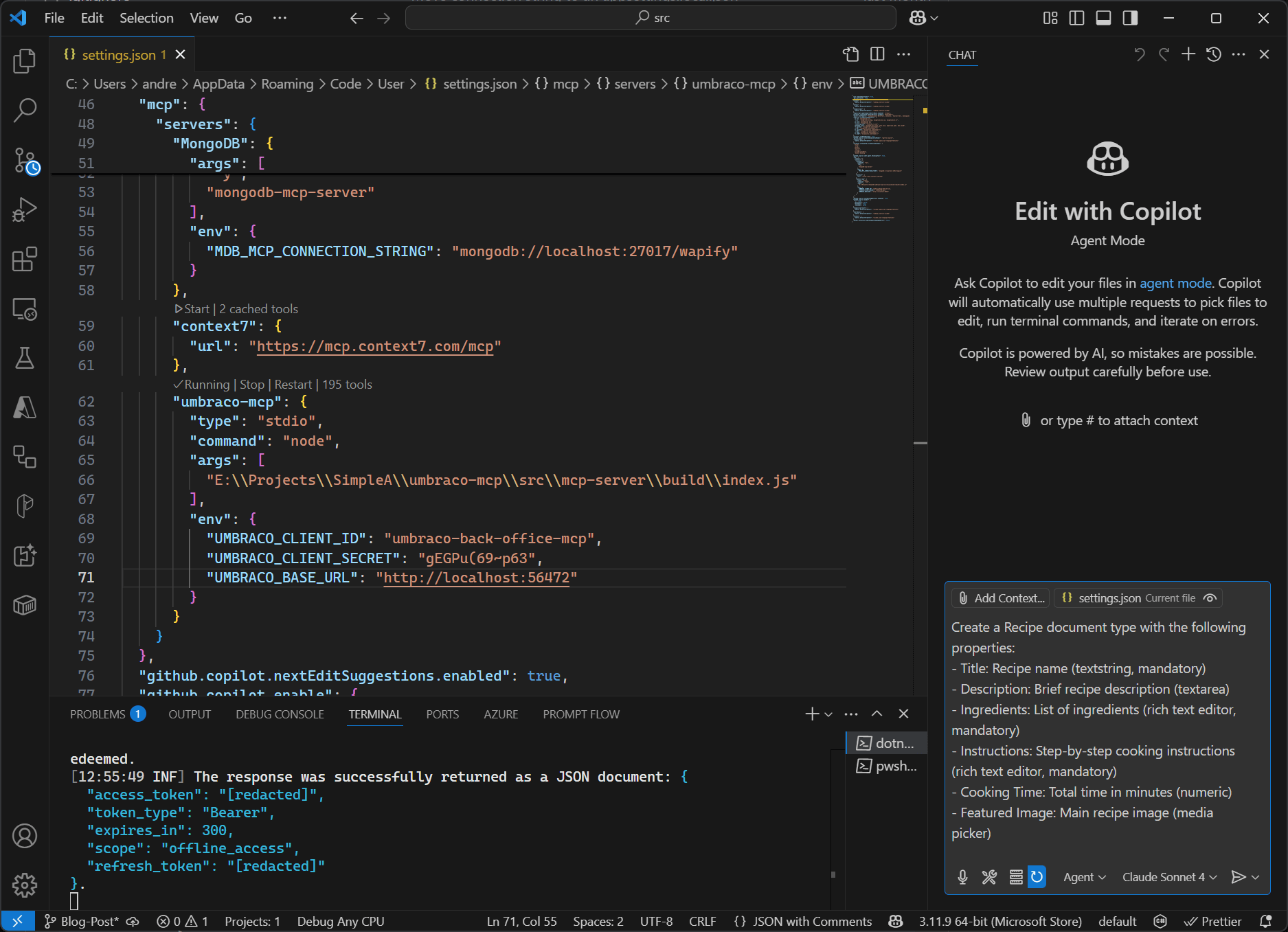Go back with the navigation arrow
The image size is (1288, 932).
(x=357, y=18)
